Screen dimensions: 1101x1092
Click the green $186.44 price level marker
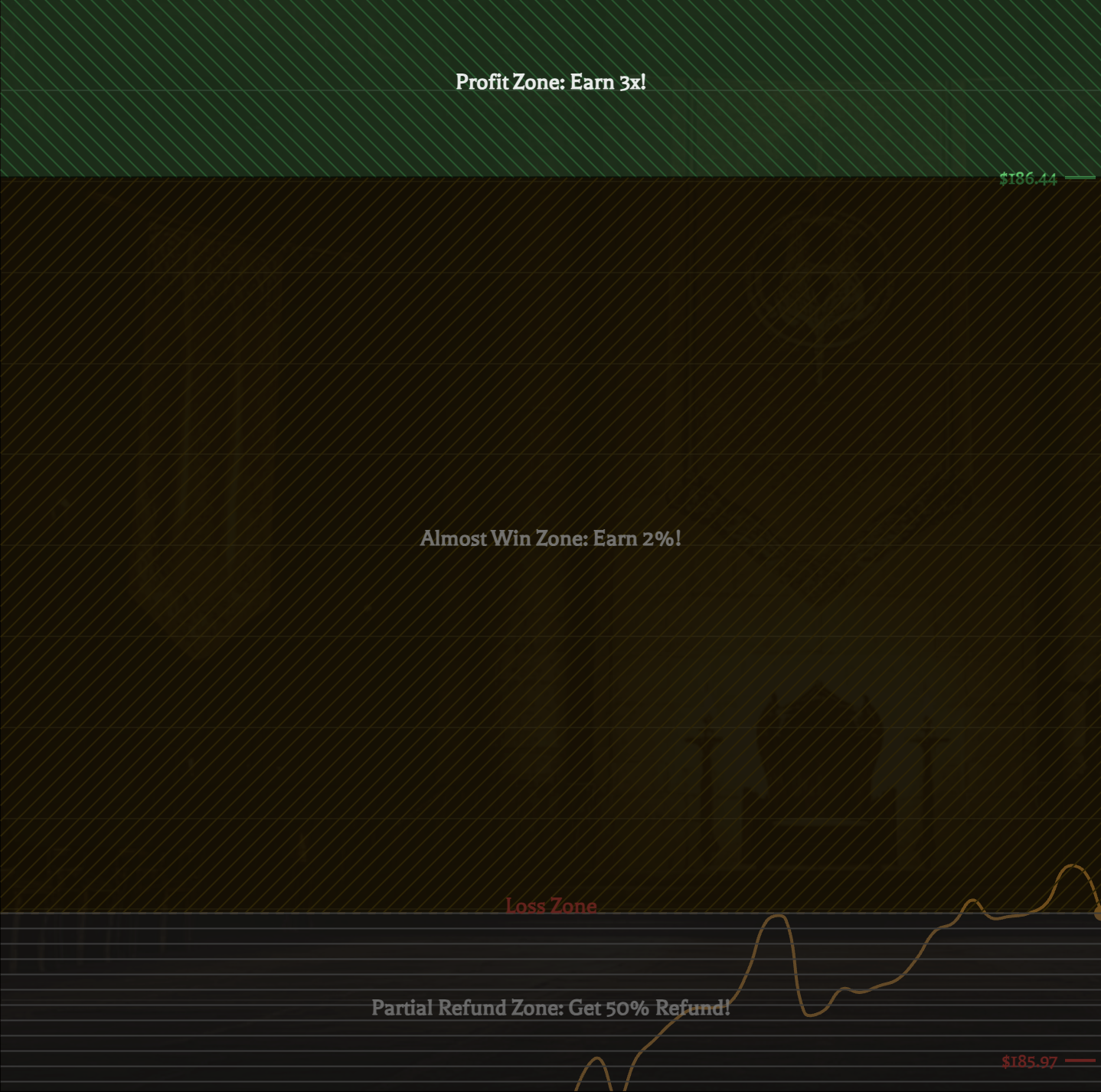tap(1028, 179)
